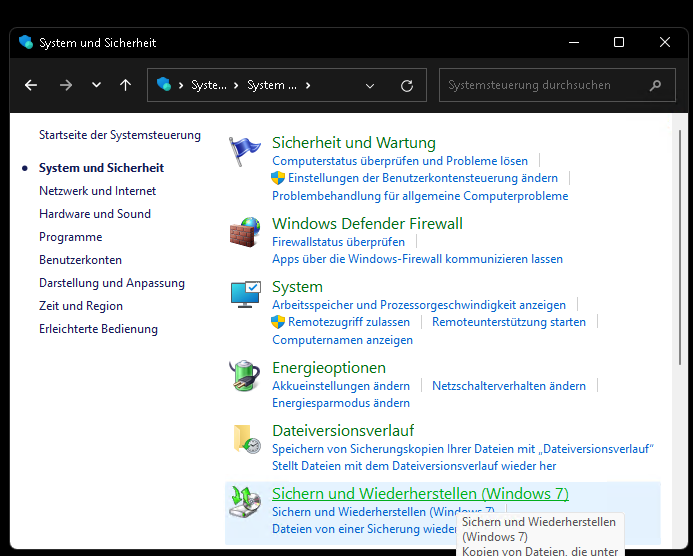Expand chevron after System ... breadcrumb

[x=308, y=85]
